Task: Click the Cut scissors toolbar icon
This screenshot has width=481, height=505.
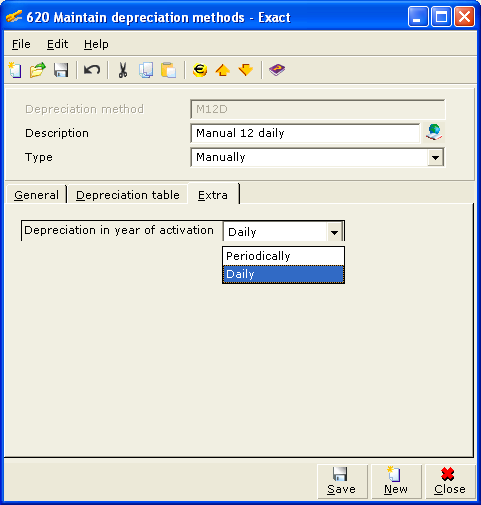Action: click(x=123, y=70)
